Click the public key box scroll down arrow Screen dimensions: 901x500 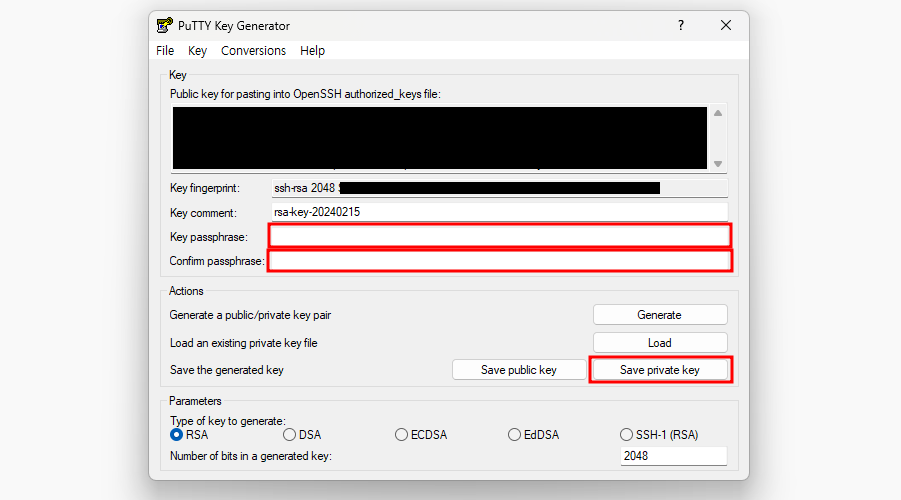pos(718,164)
